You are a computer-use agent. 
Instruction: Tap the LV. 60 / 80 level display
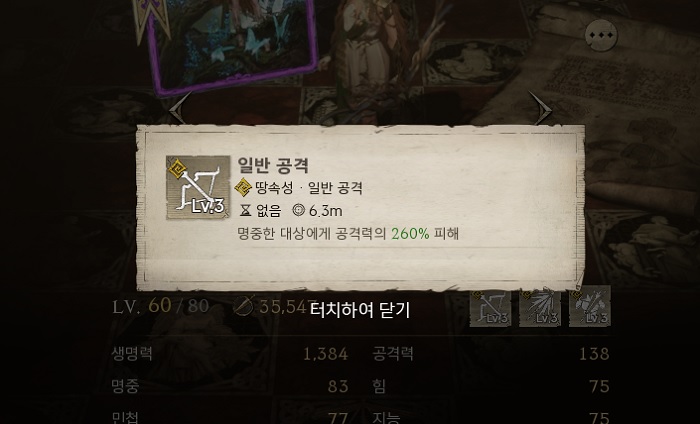pos(161,306)
